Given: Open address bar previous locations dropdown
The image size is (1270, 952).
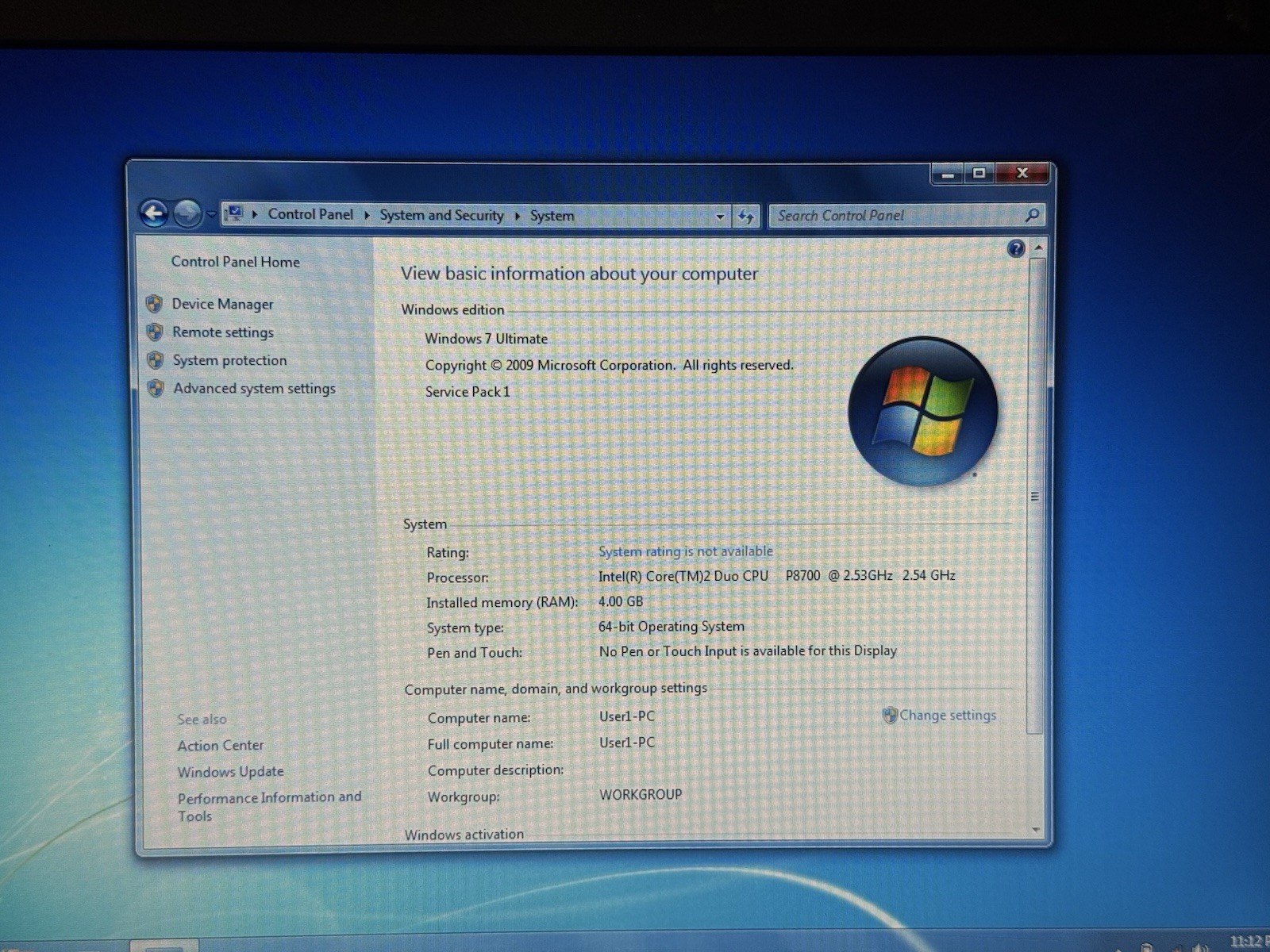Looking at the screenshot, I should point(720,216).
